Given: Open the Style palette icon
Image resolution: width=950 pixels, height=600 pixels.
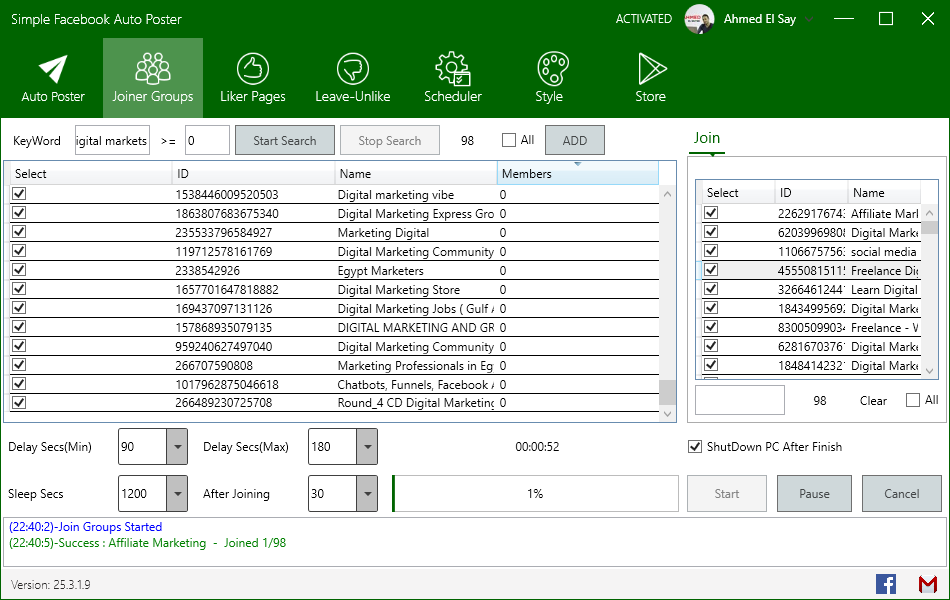Looking at the screenshot, I should [x=553, y=68].
